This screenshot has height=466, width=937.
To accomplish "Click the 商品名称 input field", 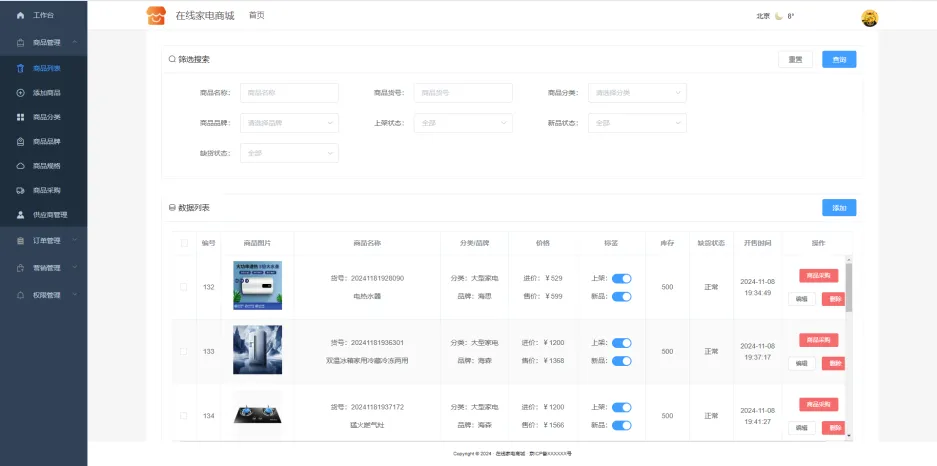I will click(289, 93).
